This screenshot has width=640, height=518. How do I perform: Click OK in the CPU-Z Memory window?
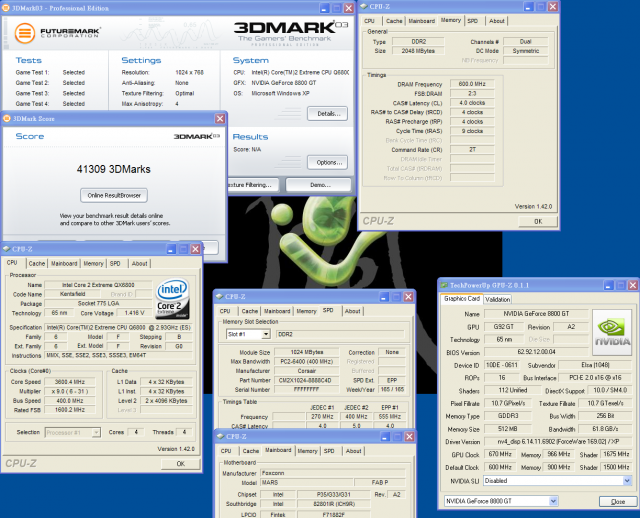pos(538,221)
